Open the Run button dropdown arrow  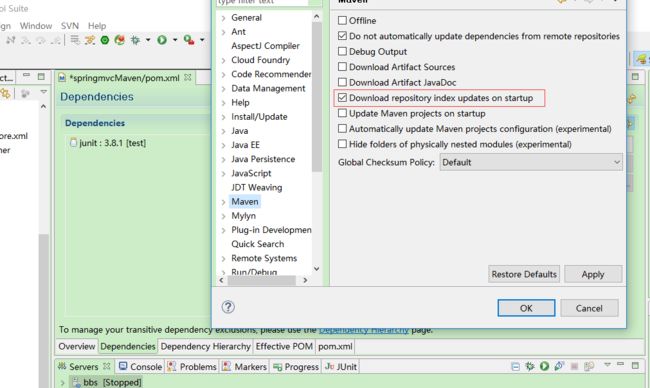click(x=175, y=40)
